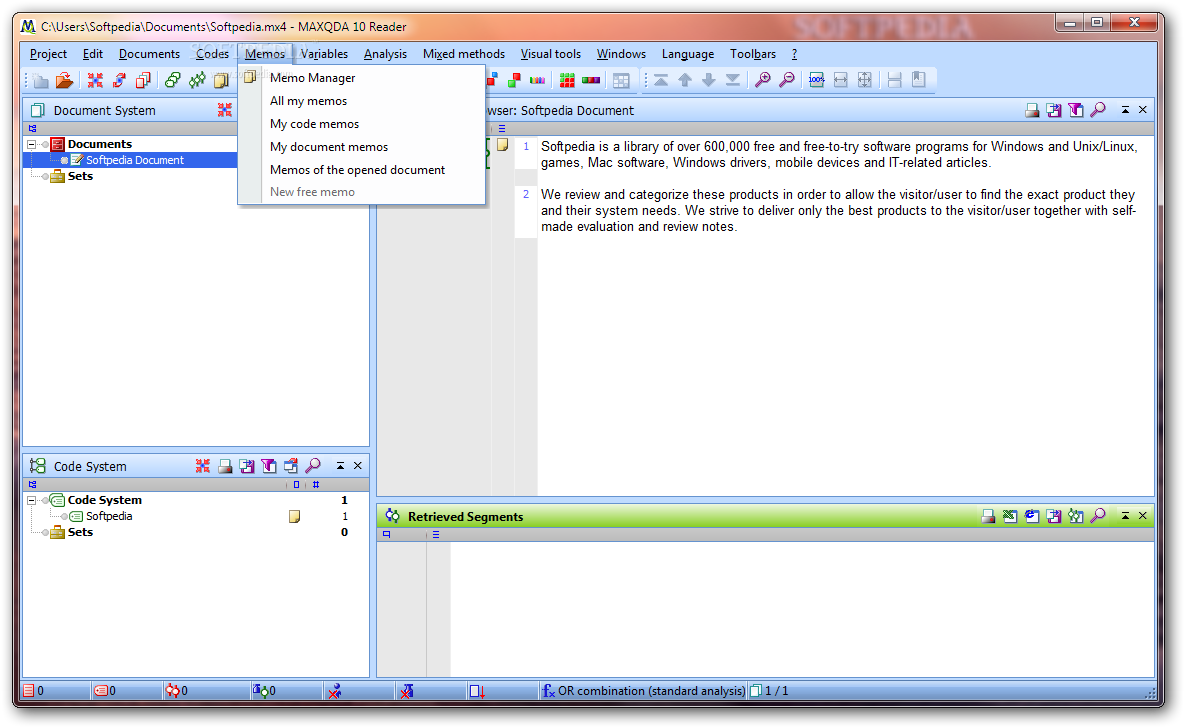1185x728 pixels.
Task: Collapse the Documents tree node
Action: [32, 144]
